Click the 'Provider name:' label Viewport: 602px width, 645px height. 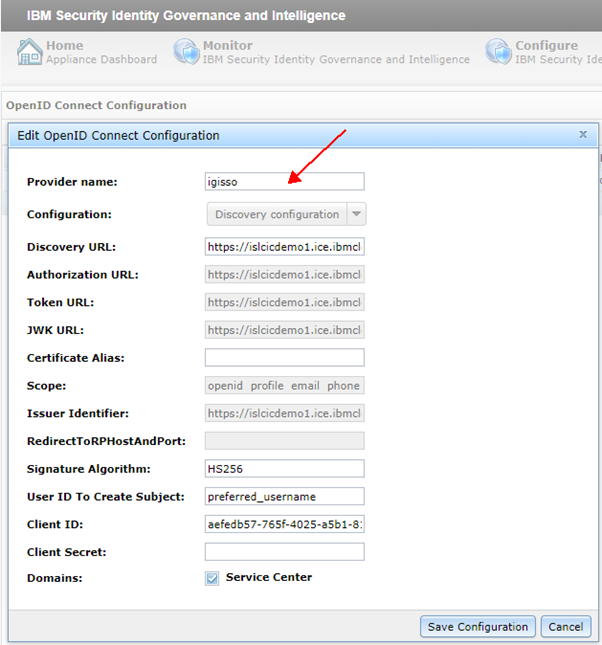click(72, 182)
